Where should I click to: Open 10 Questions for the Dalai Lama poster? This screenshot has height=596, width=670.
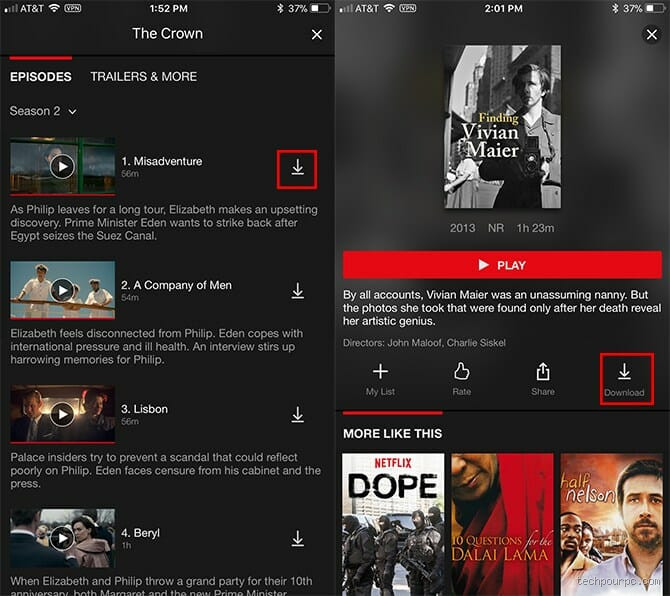[x=502, y=525]
